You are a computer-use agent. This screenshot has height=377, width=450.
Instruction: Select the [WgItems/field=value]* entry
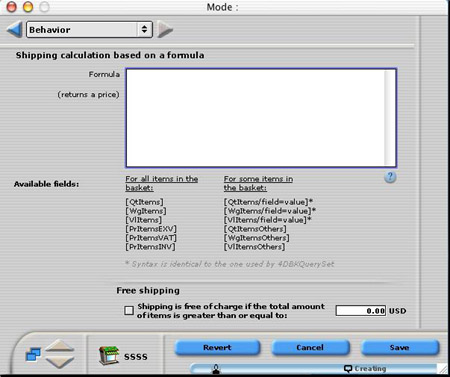(x=270, y=211)
